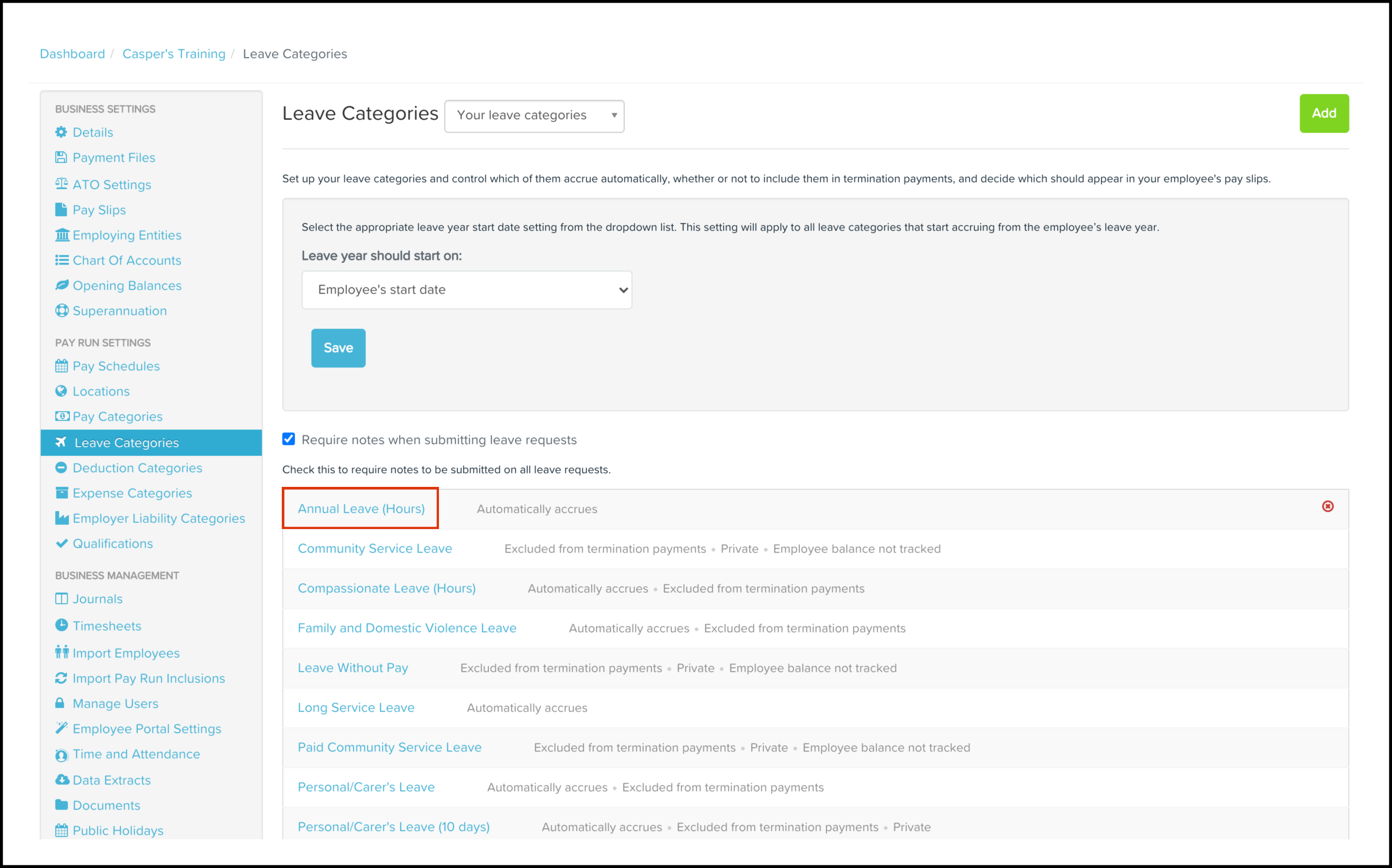Click the blue Save button

click(338, 348)
